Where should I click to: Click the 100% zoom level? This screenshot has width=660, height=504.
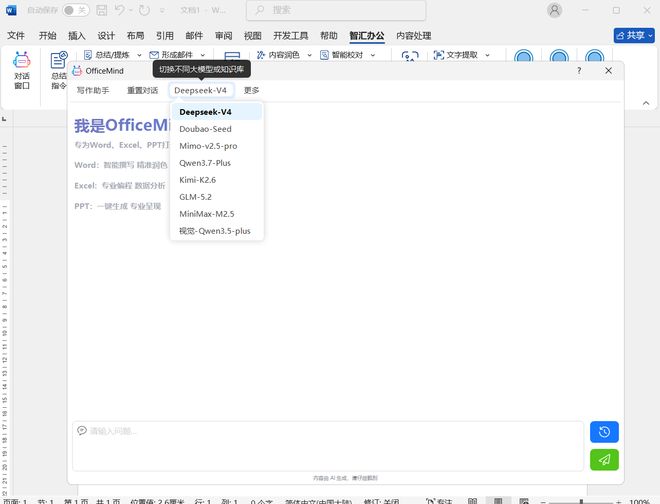tap(640, 501)
